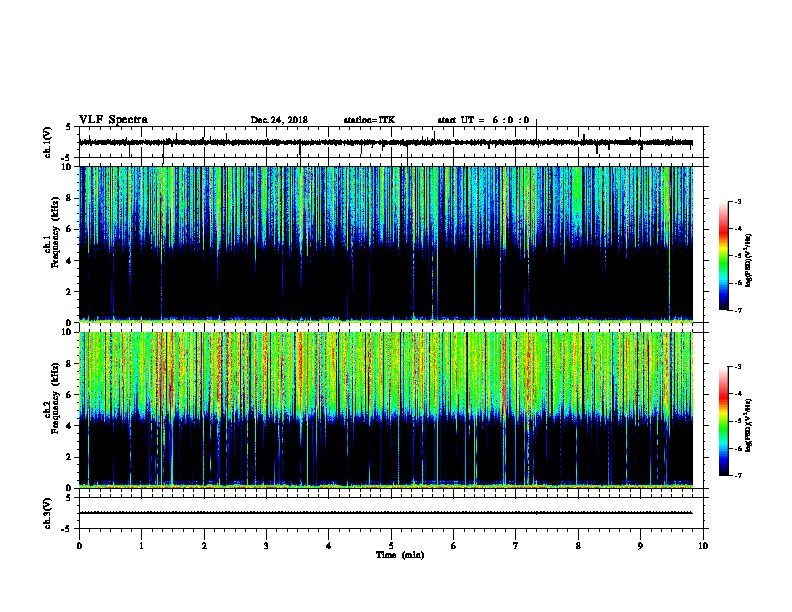Viewport: 792px width, 612px height.
Task: Click the ch.1 spectrogram color scale bar
Action: 723,256
